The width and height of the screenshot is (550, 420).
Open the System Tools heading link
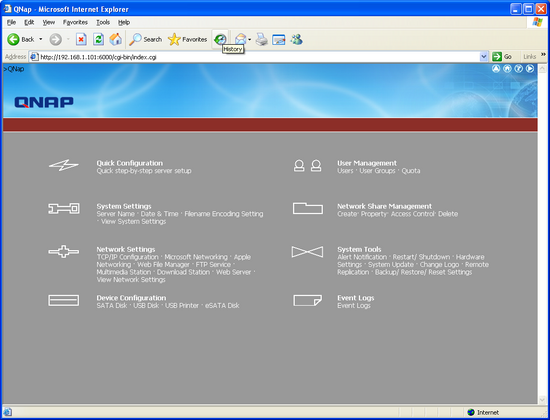point(359,249)
